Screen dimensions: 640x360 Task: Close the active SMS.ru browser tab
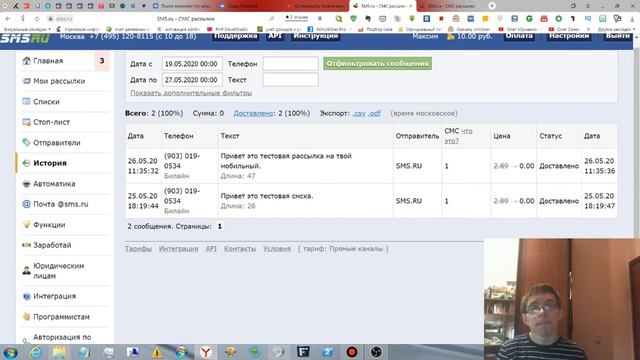coord(411,6)
